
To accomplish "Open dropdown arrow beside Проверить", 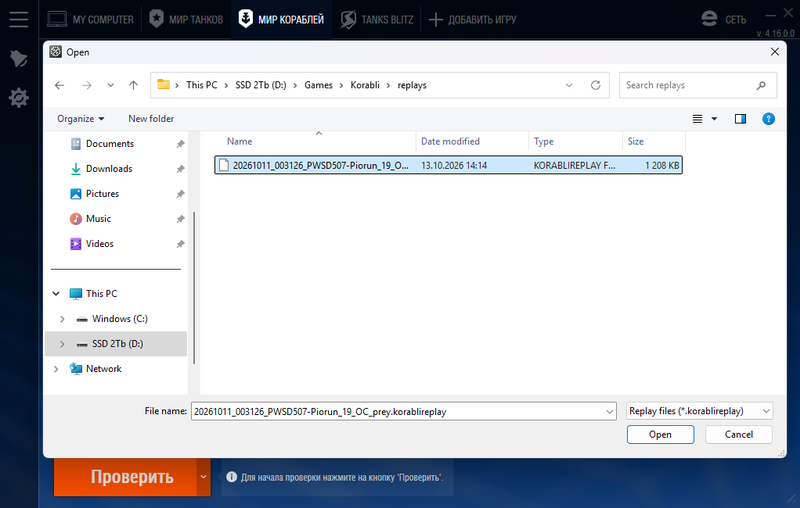I will (203, 477).
